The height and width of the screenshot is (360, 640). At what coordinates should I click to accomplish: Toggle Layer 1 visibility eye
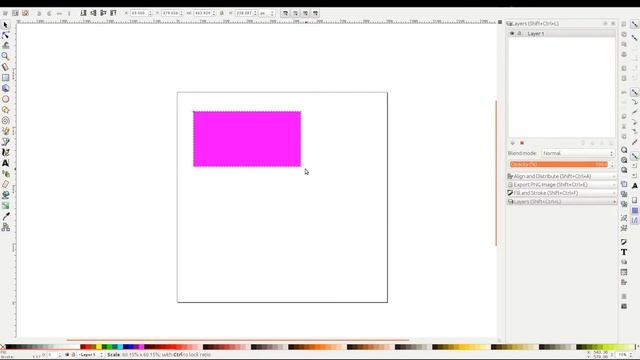tap(512, 33)
